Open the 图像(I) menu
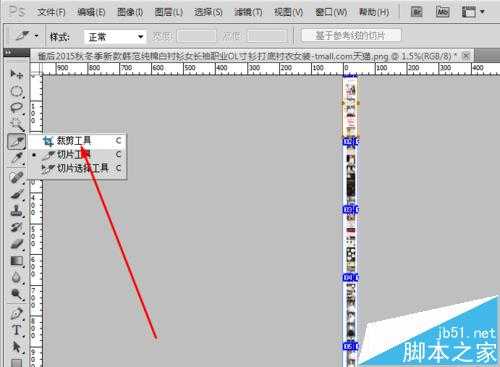Viewport: 500px width, 367px height. [130, 12]
